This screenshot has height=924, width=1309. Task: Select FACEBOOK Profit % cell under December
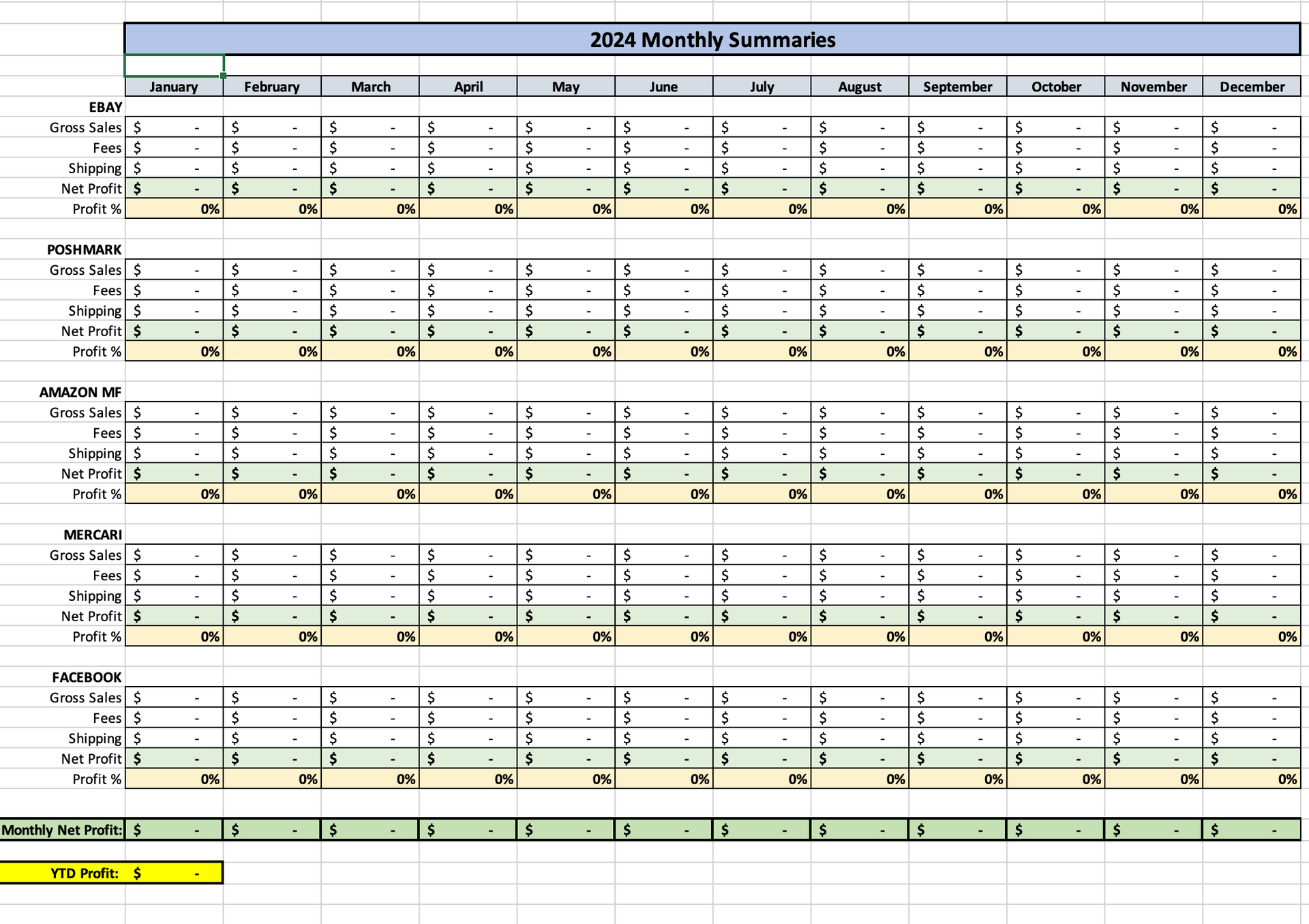click(x=1252, y=778)
